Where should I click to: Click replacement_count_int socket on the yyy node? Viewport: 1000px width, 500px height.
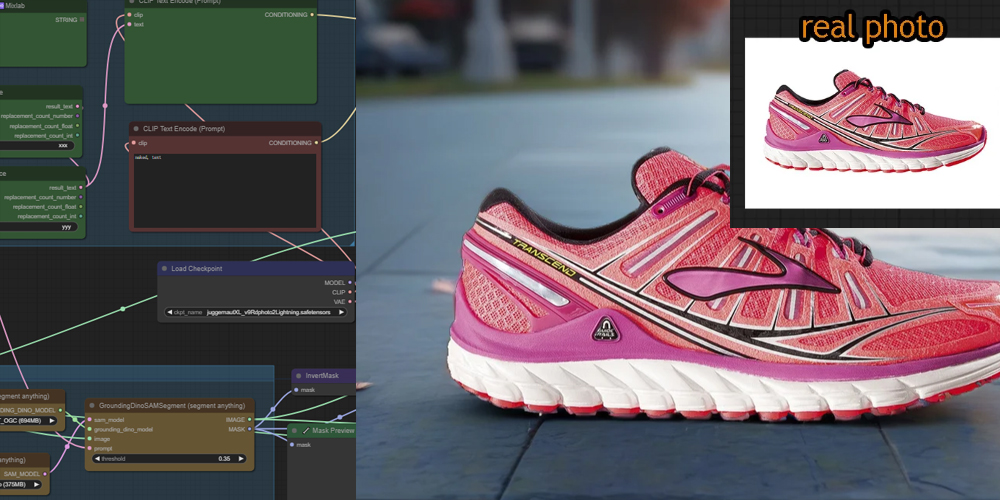click(x=81, y=216)
